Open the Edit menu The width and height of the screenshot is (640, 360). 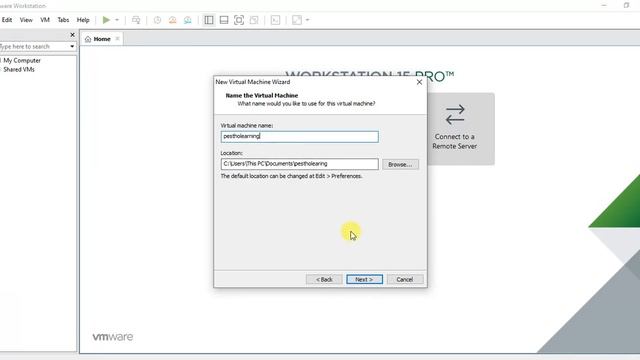[x=7, y=20]
